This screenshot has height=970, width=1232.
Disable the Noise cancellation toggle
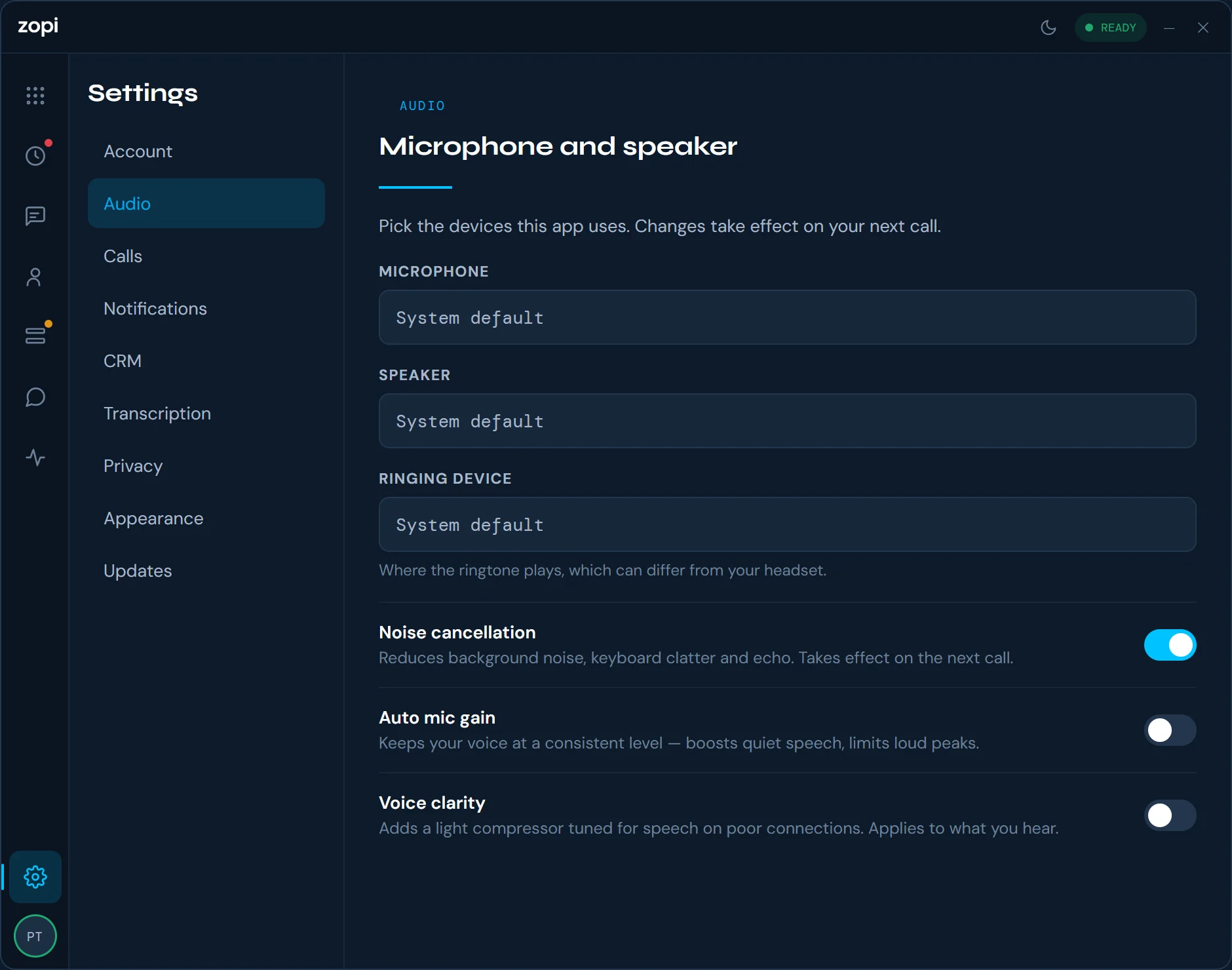1170,645
